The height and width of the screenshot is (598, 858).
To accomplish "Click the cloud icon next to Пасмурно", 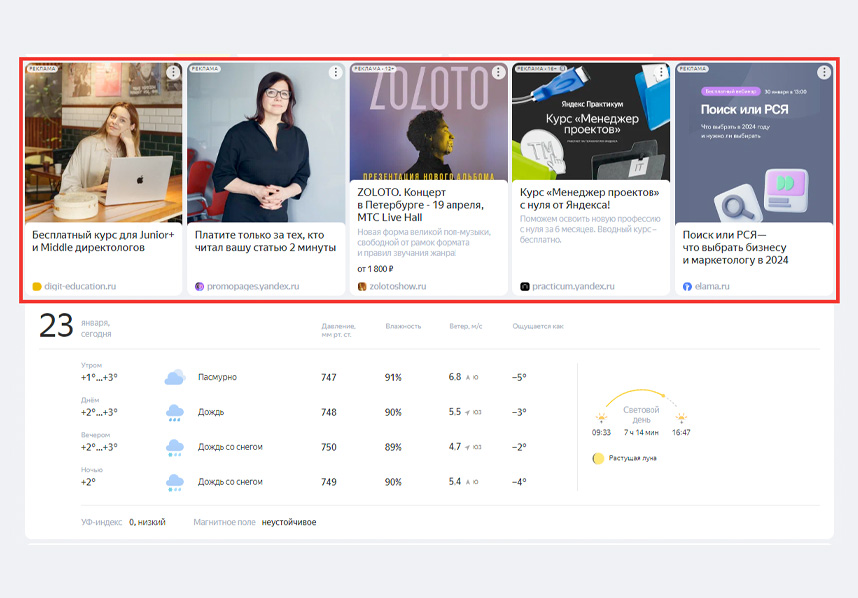I will pos(175,377).
